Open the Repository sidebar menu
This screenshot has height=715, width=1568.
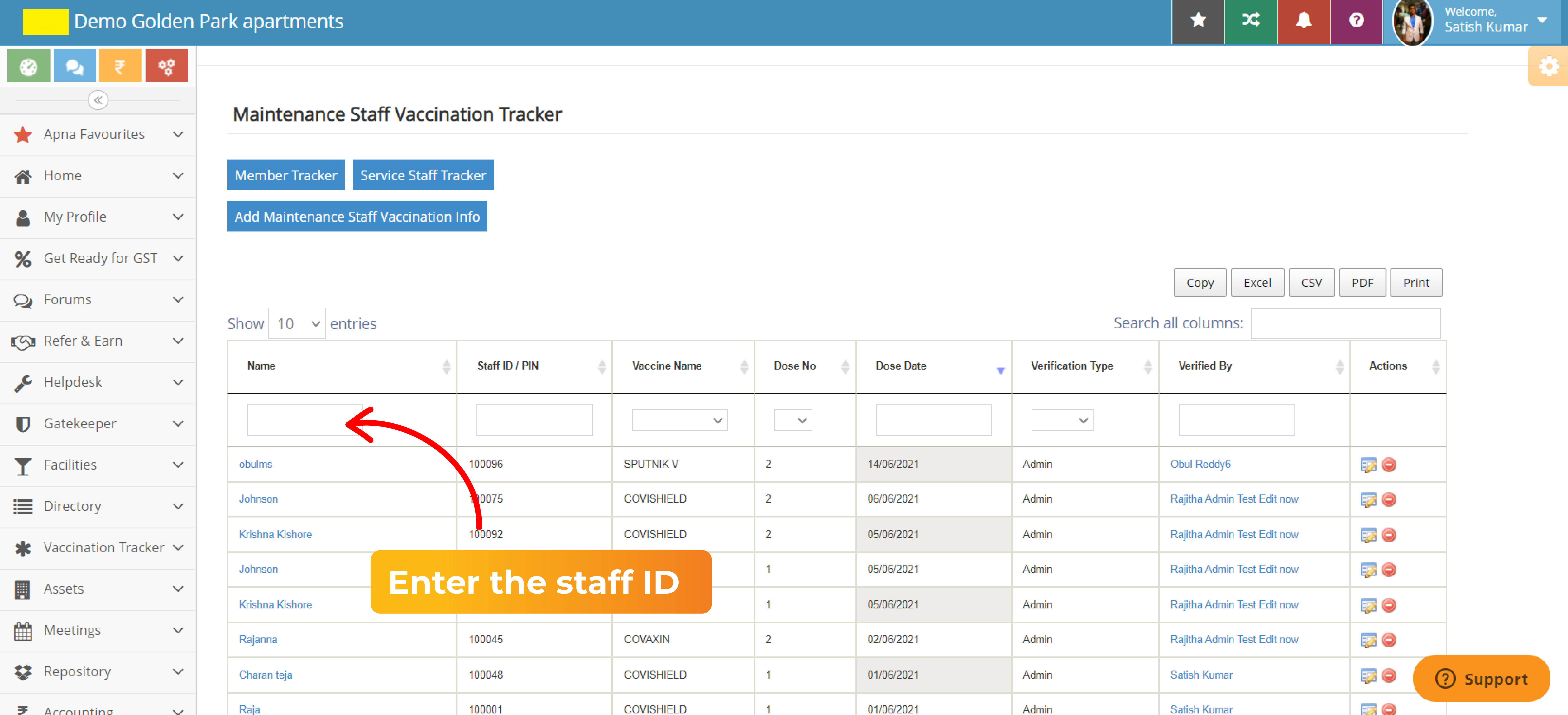tap(98, 672)
